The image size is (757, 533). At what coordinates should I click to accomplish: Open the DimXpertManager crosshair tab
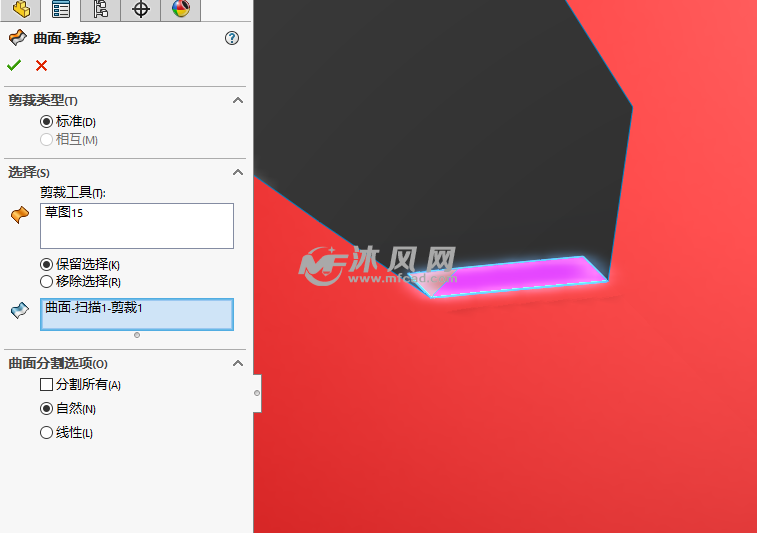click(140, 10)
